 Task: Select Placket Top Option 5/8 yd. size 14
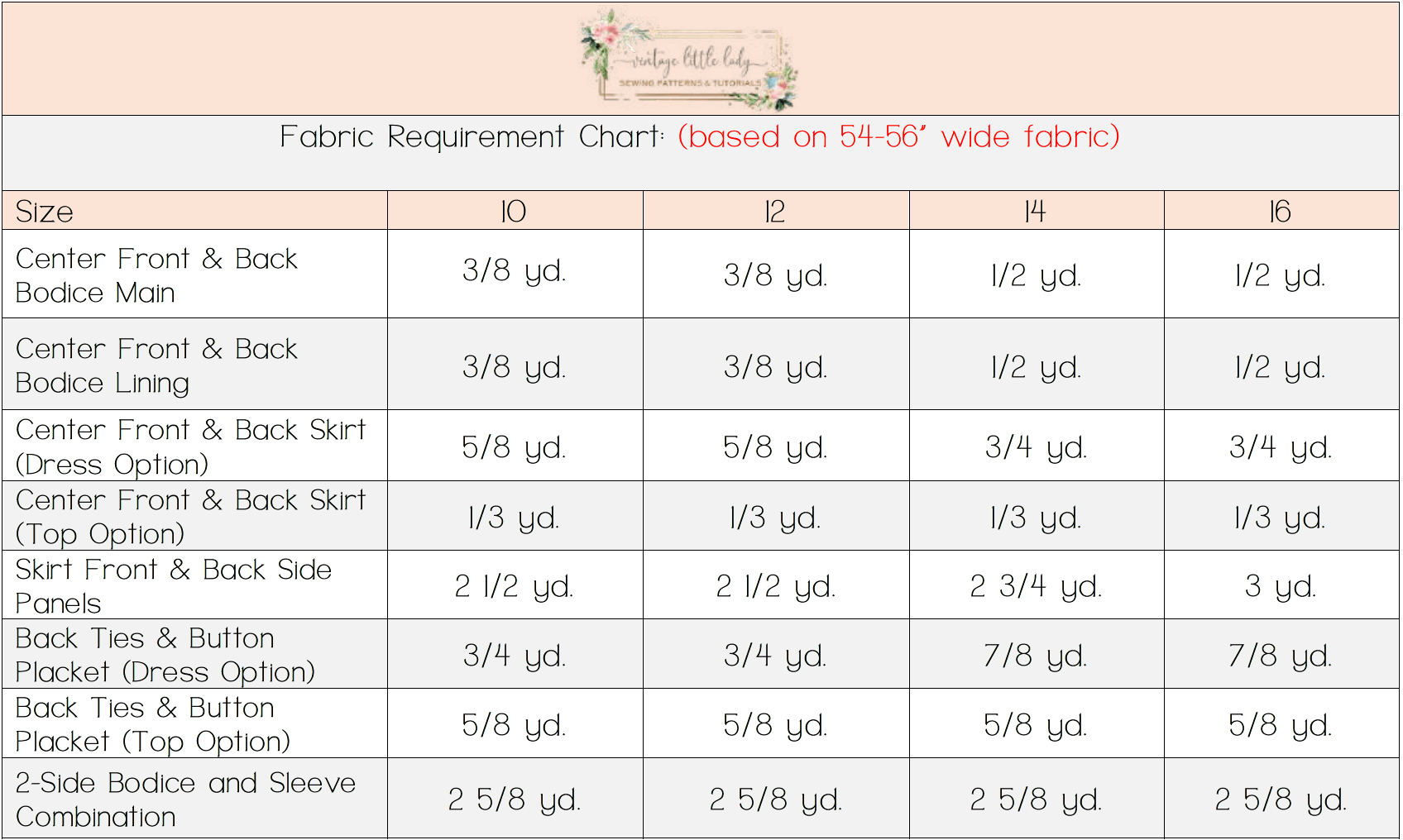click(1036, 725)
